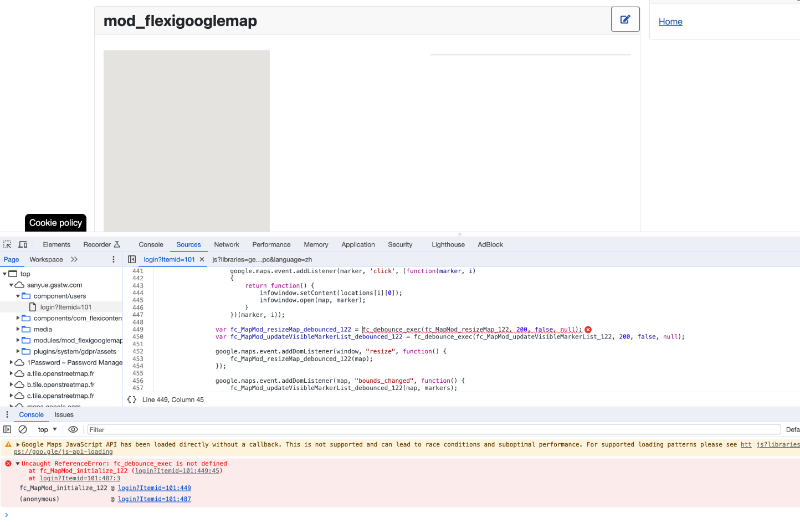This screenshot has height=526, width=800.
Task: Select the drawer Console tab
Action: pyautogui.click(x=31, y=414)
